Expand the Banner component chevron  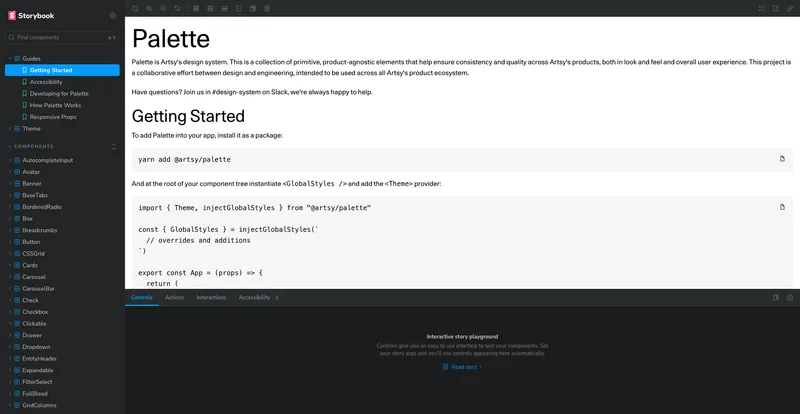(x=10, y=184)
